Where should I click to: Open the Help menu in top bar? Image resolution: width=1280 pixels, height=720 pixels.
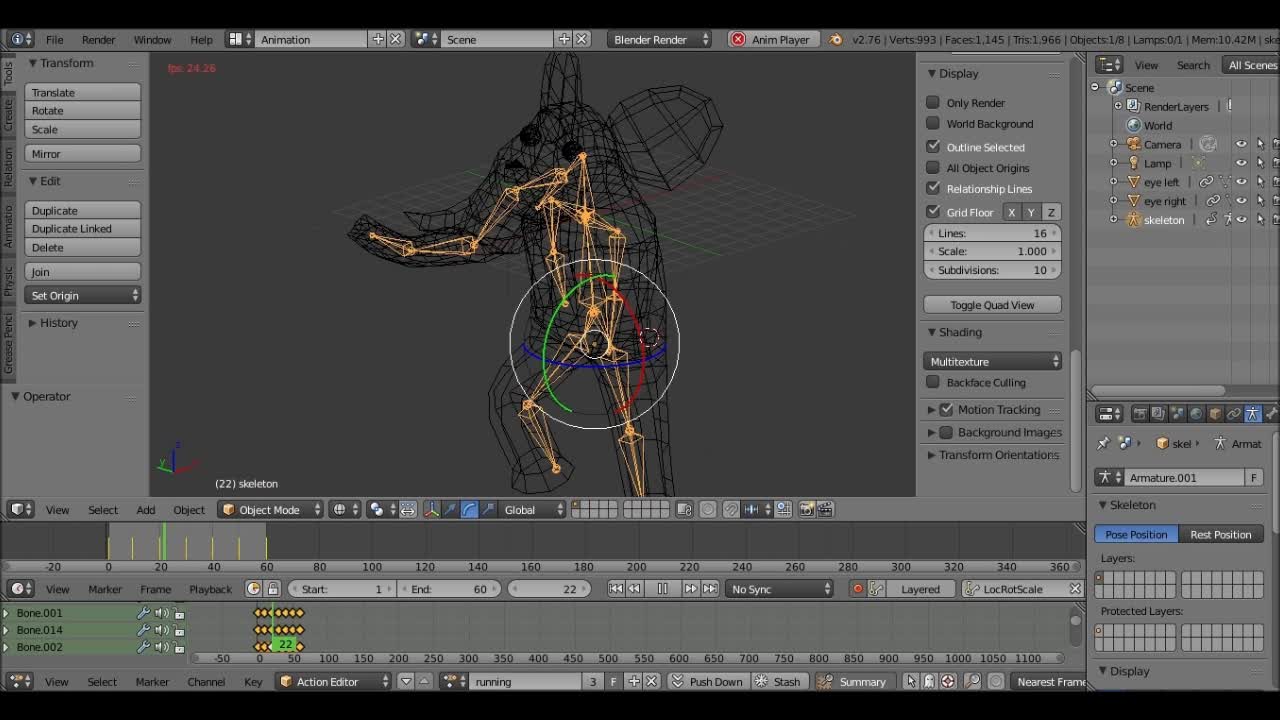pos(201,40)
